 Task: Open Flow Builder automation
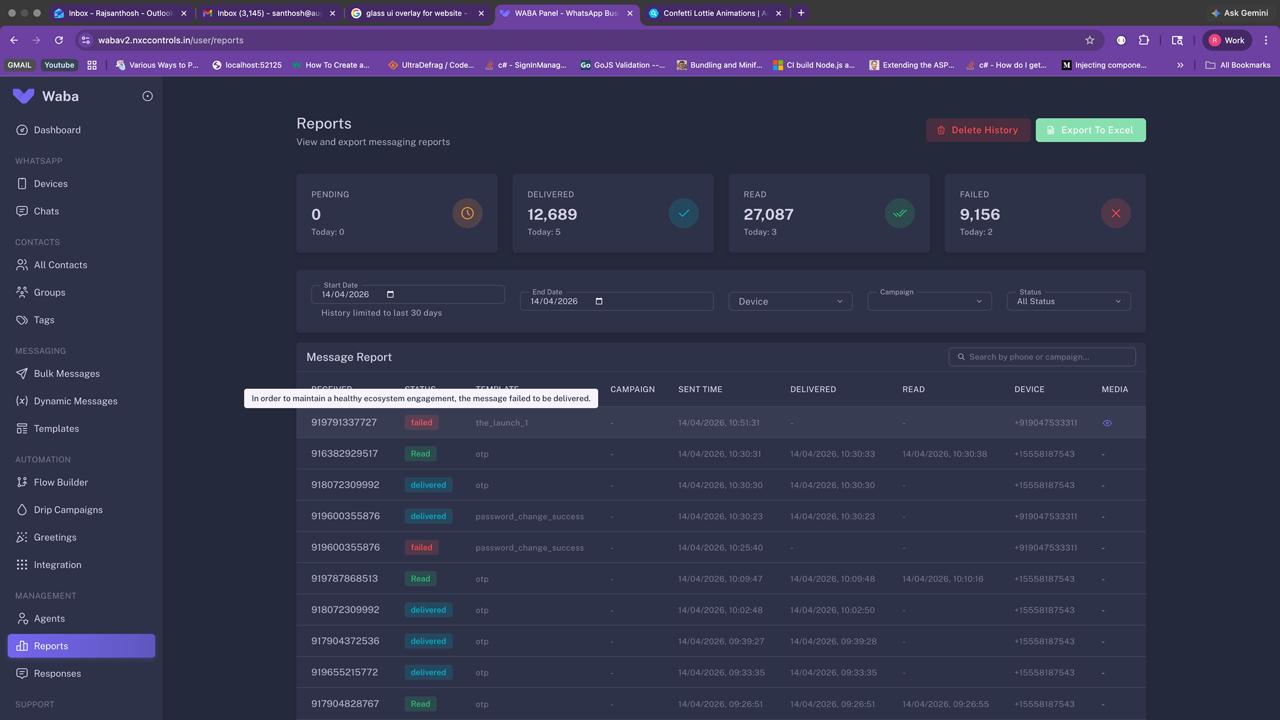pos(60,482)
